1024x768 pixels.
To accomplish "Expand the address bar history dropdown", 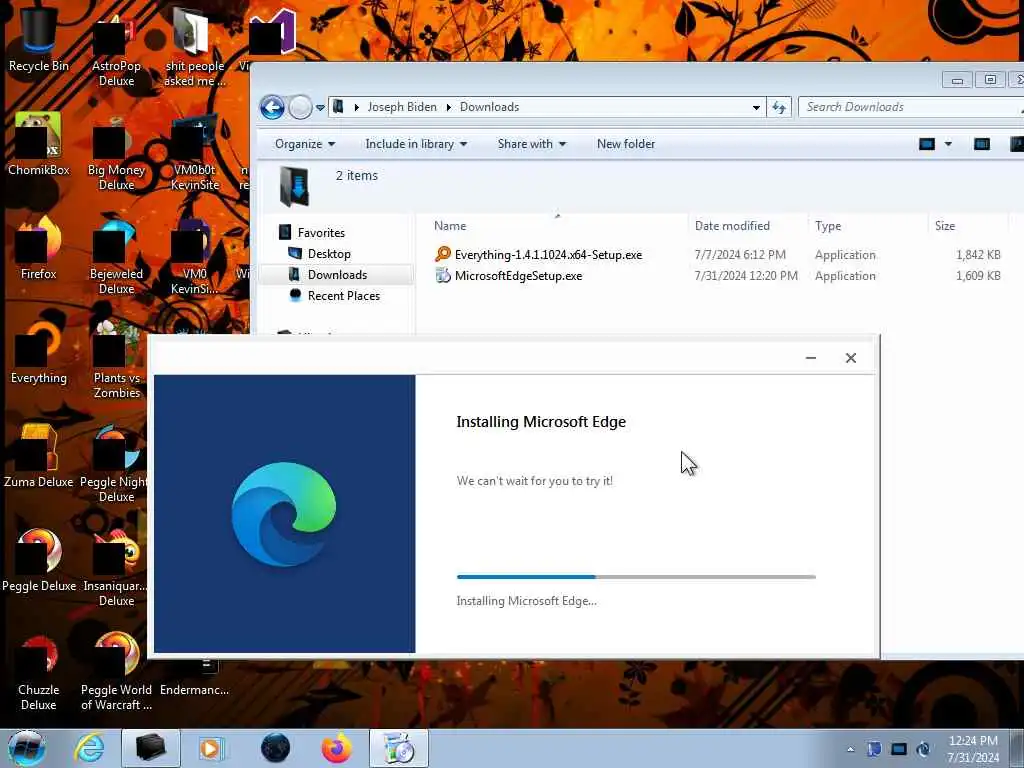I will [756, 107].
